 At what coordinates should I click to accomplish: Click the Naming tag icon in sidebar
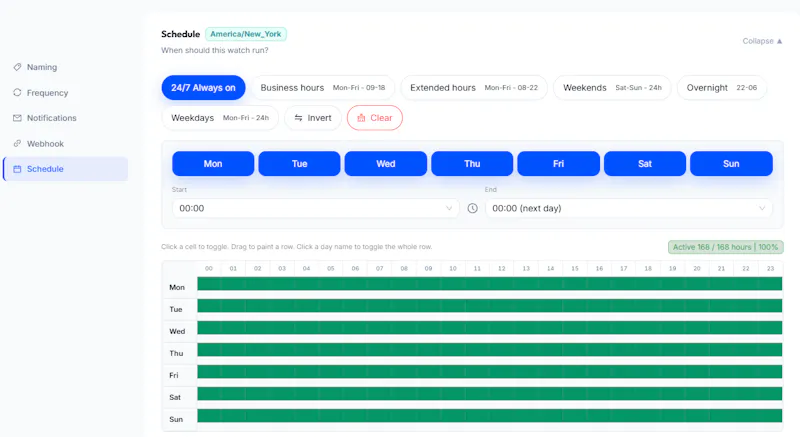pyautogui.click(x=17, y=67)
